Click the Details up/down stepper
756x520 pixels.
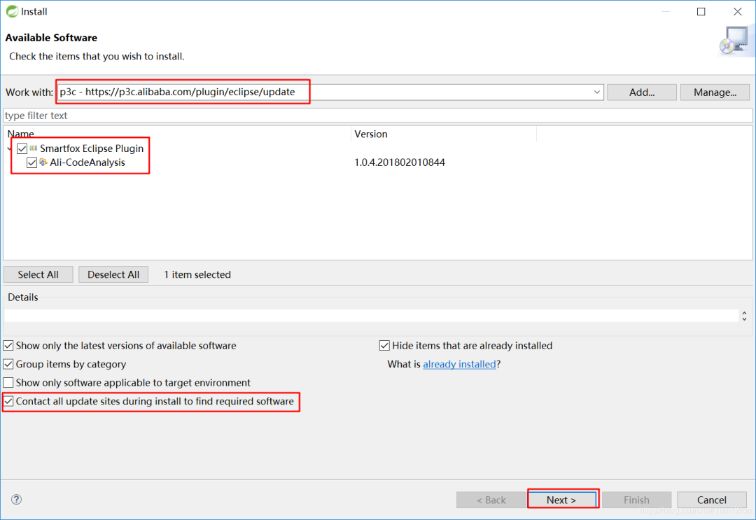click(744, 316)
